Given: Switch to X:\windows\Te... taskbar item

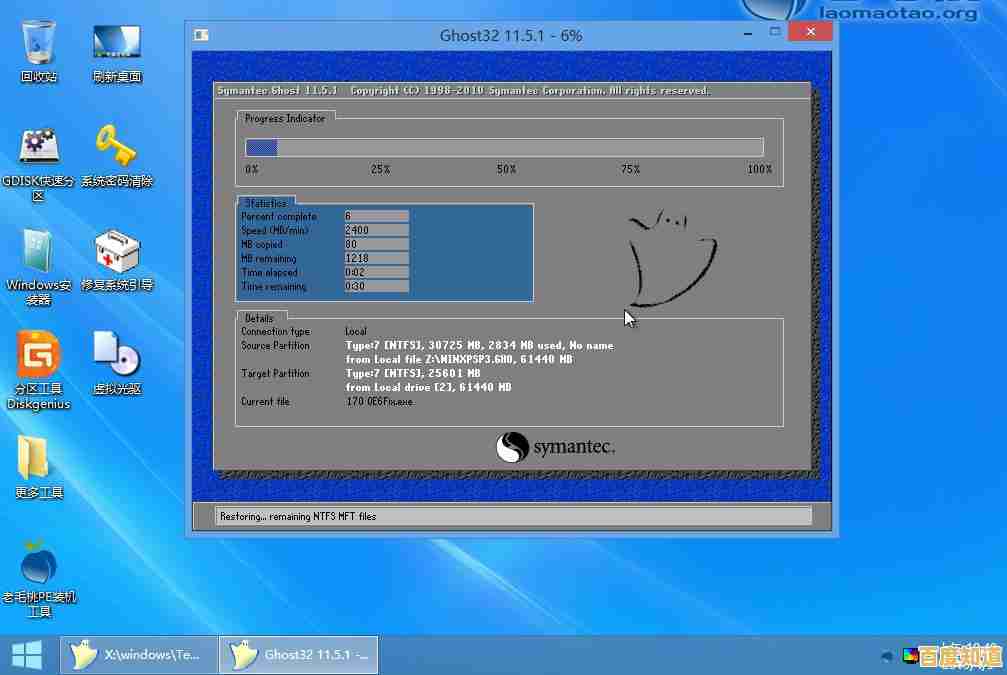Looking at the screenshot, I should (139, 655).
